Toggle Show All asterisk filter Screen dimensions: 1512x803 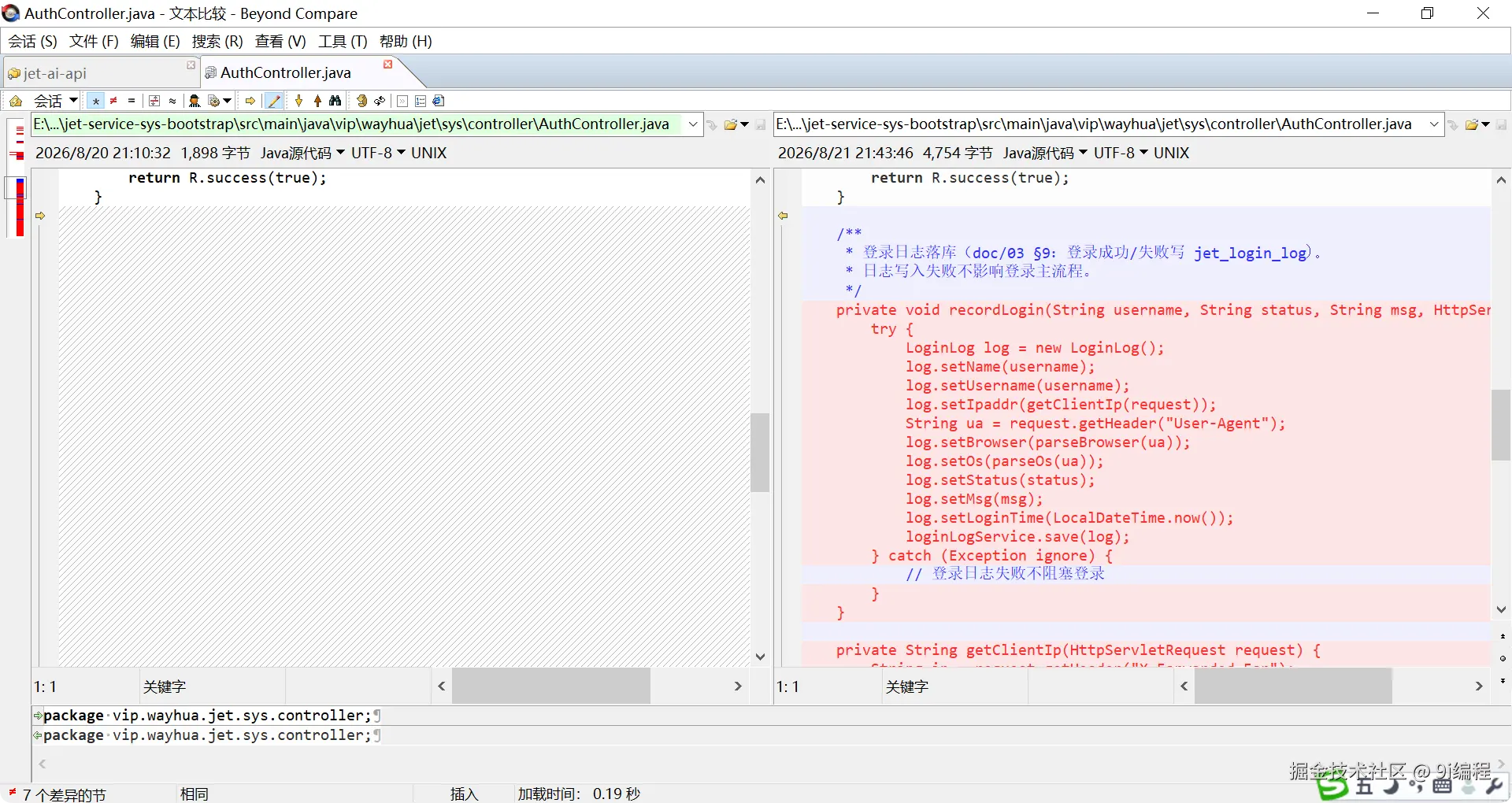[95, 101]
